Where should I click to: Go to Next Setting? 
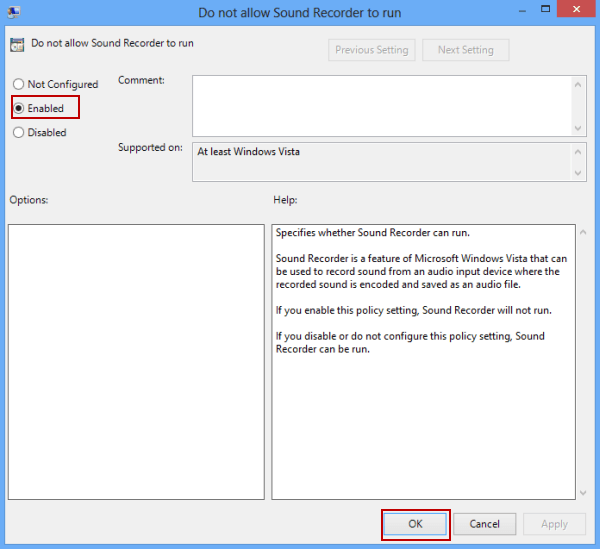pyautogui.click(x=466, y=50)
